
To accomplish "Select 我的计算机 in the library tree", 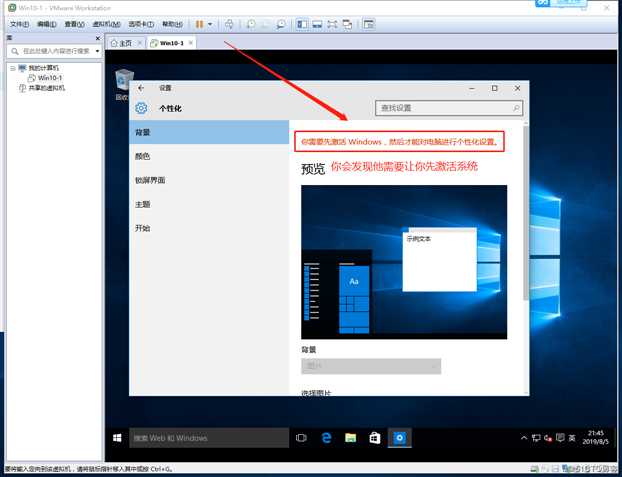I will click(x=43, y=68).
